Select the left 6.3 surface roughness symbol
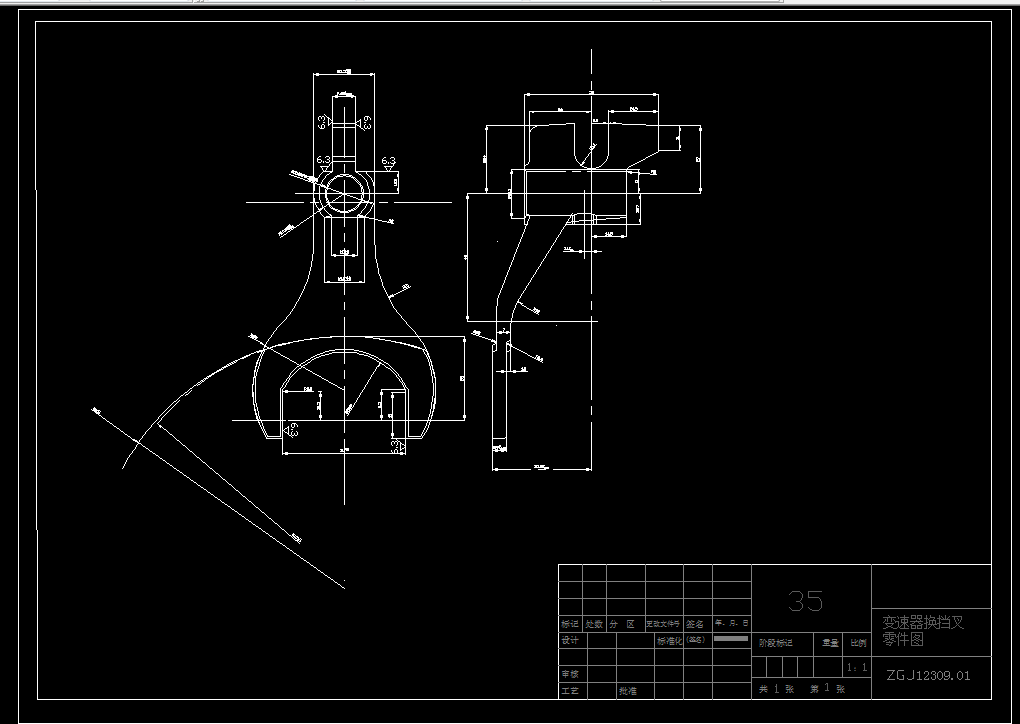The height and width of the screenshot is (724, 1020). [x=323, y=162]
